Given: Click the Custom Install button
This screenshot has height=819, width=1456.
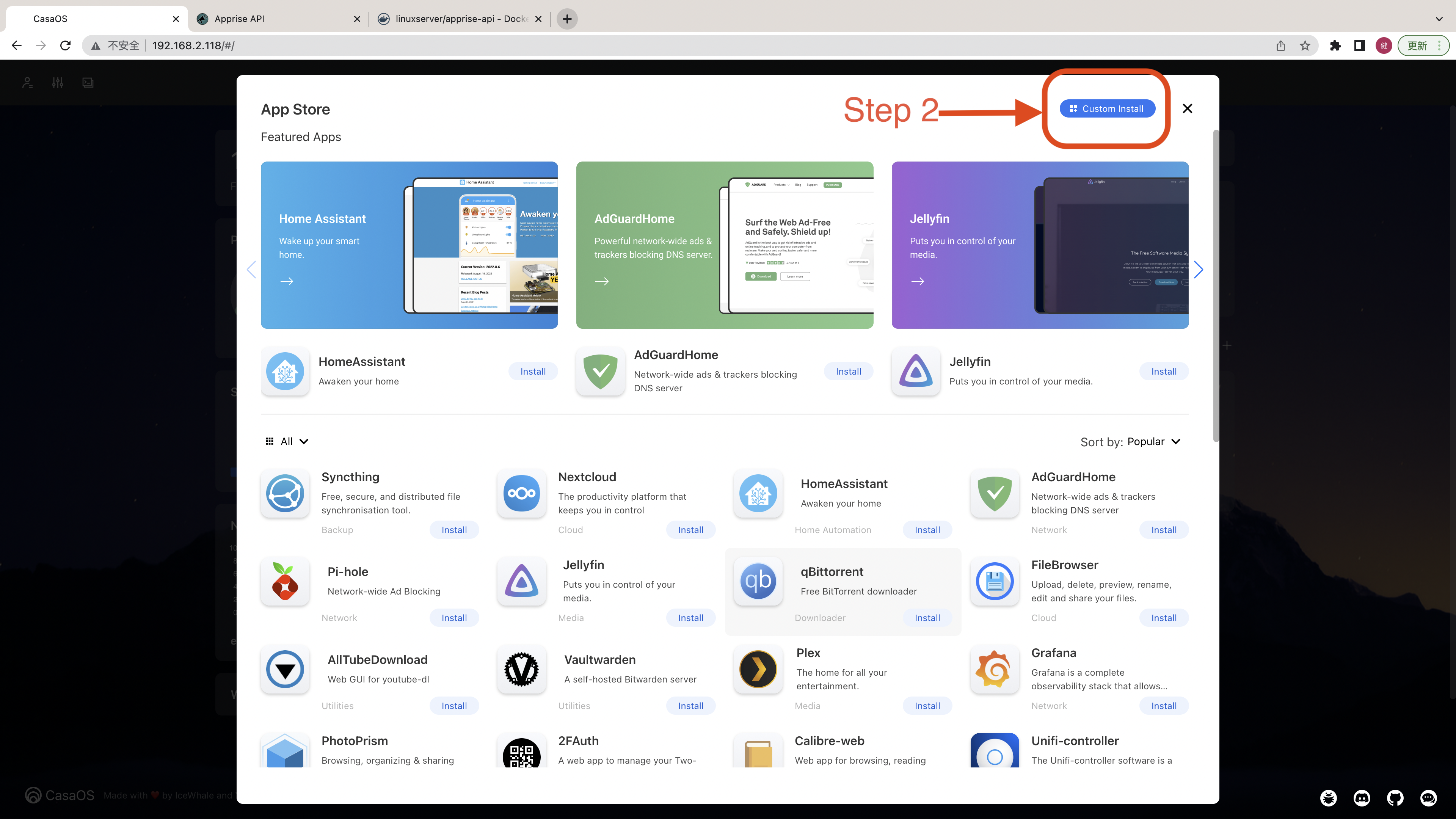Looking at the screenshot, I should pos(1107,108).
